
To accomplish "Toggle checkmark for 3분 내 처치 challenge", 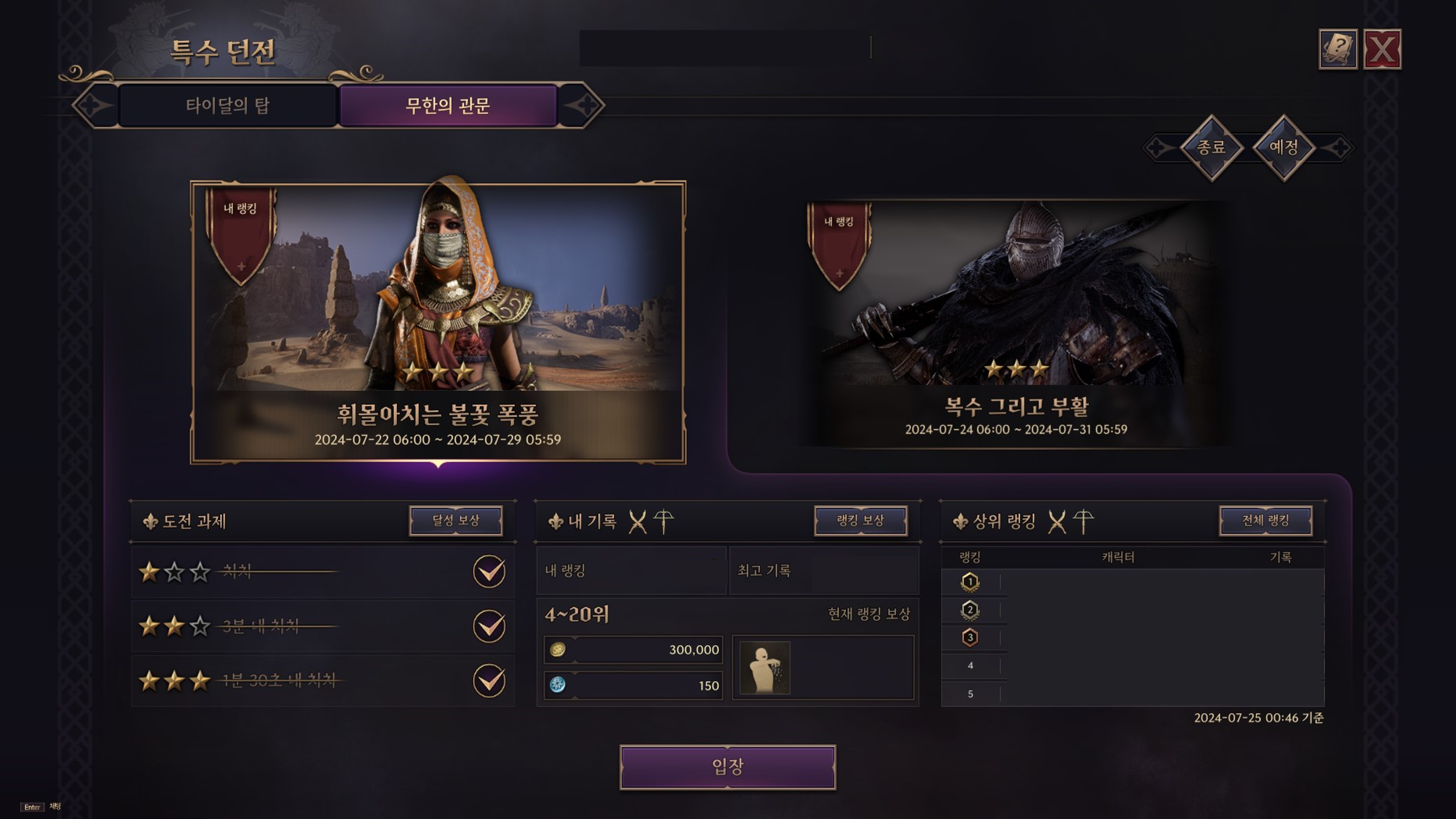I will tap(489, 626).
